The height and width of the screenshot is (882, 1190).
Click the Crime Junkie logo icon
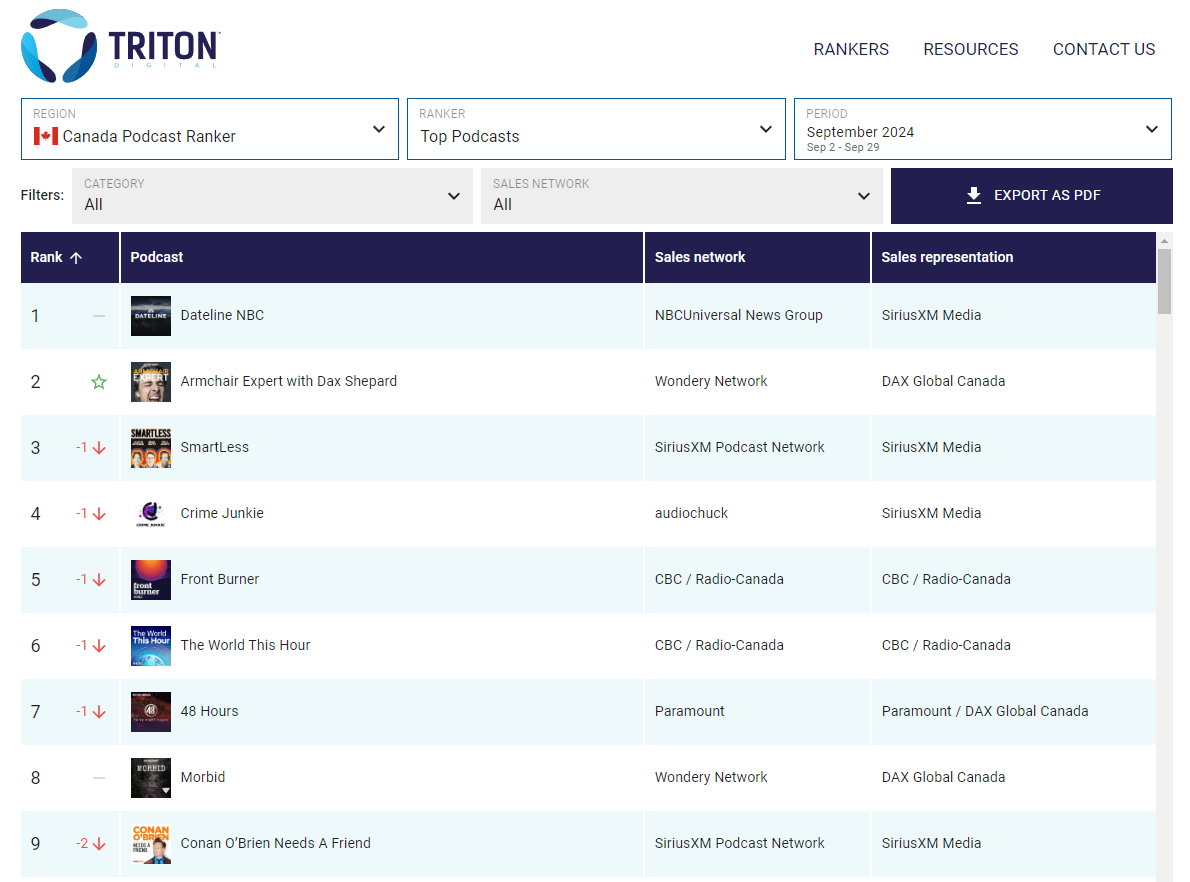[x=150, y=514]
